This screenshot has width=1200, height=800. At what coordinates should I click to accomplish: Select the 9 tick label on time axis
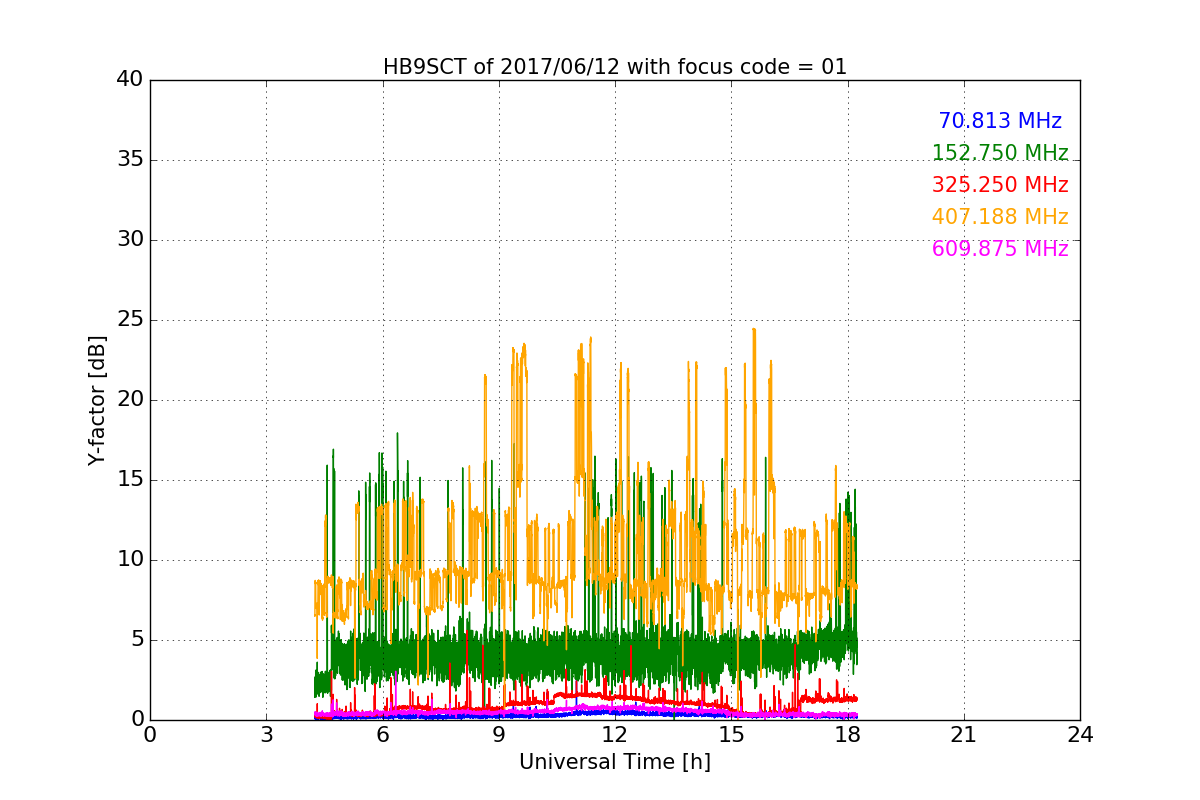click(498, 735)
